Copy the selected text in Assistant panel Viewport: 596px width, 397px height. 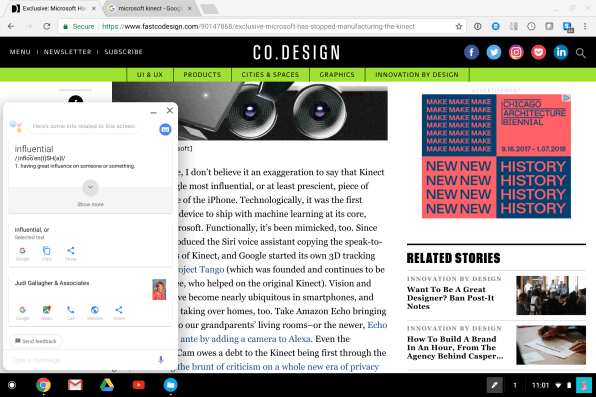click(46, 253)
